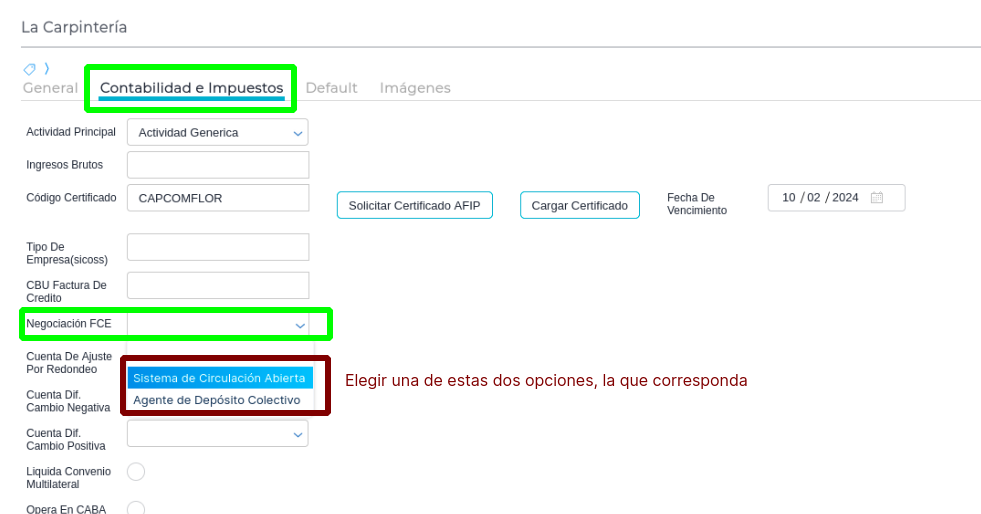The width and height of the screenshot is (981, 514).
Task: Toggle the Opera En CABA option
Action: 136,508
